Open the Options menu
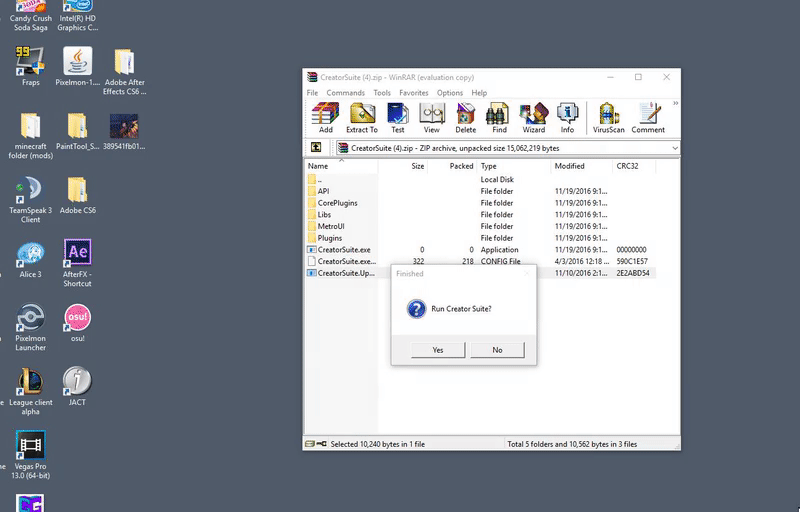Screen dimensions: 800x512 449,93
